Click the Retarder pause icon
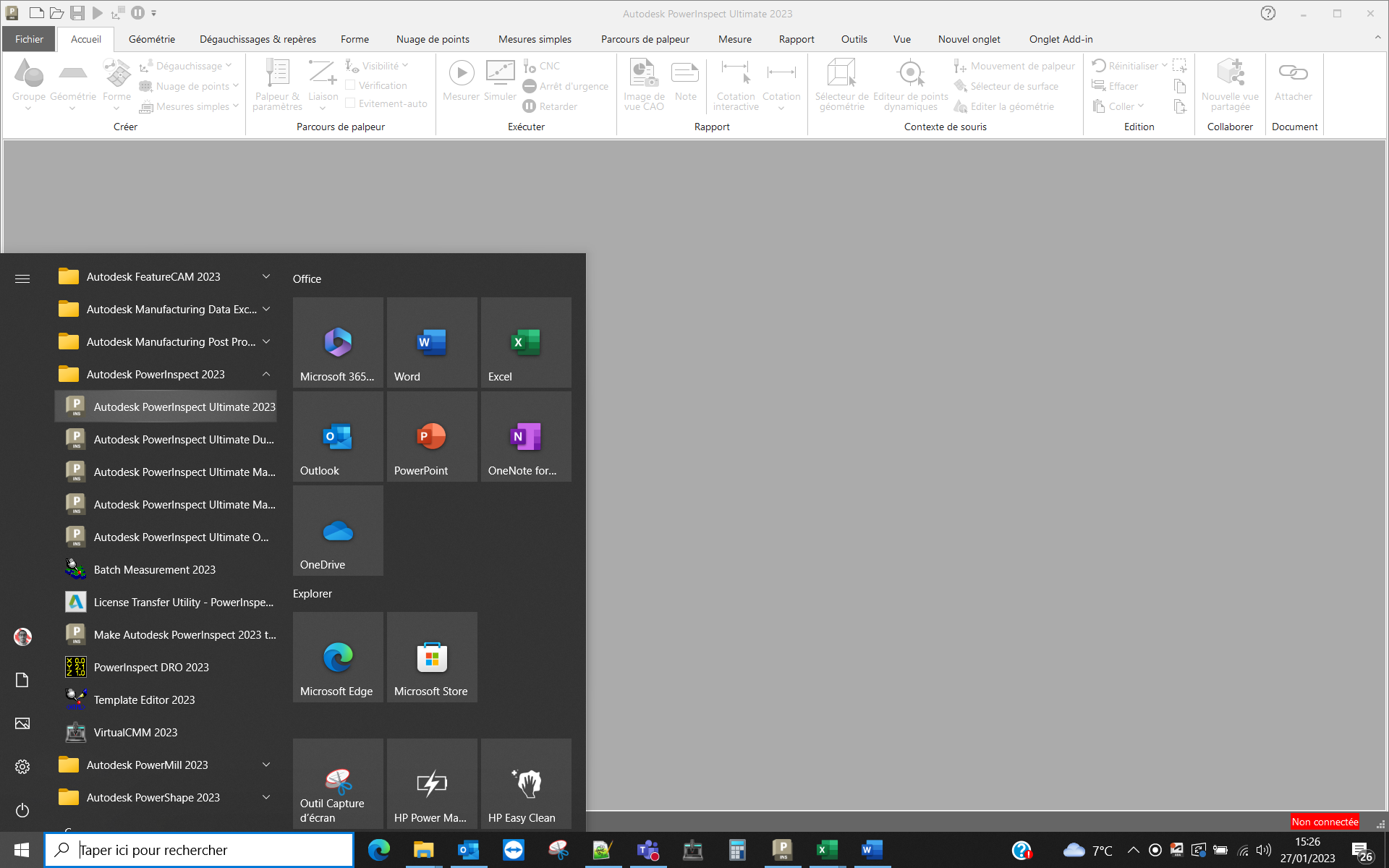This screenshot has width=1389, height=868. click(x=530, y=106)
